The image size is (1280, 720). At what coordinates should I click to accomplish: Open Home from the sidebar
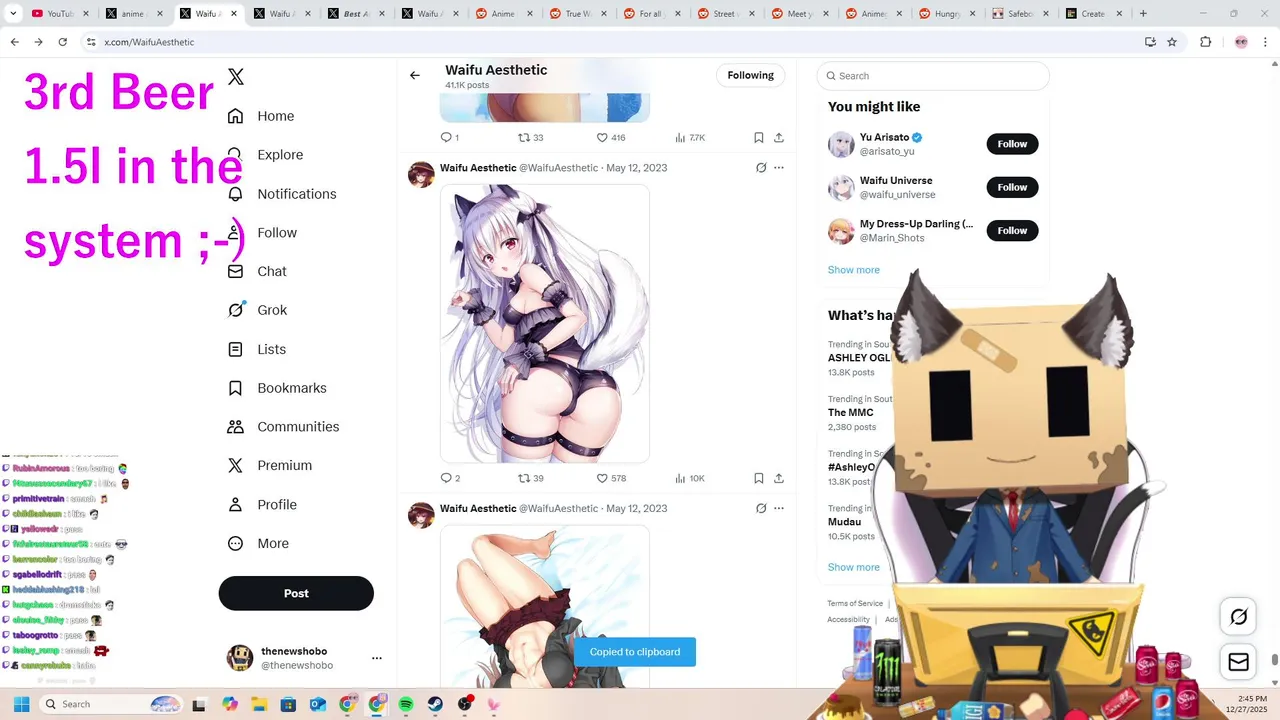coord(261,116)
